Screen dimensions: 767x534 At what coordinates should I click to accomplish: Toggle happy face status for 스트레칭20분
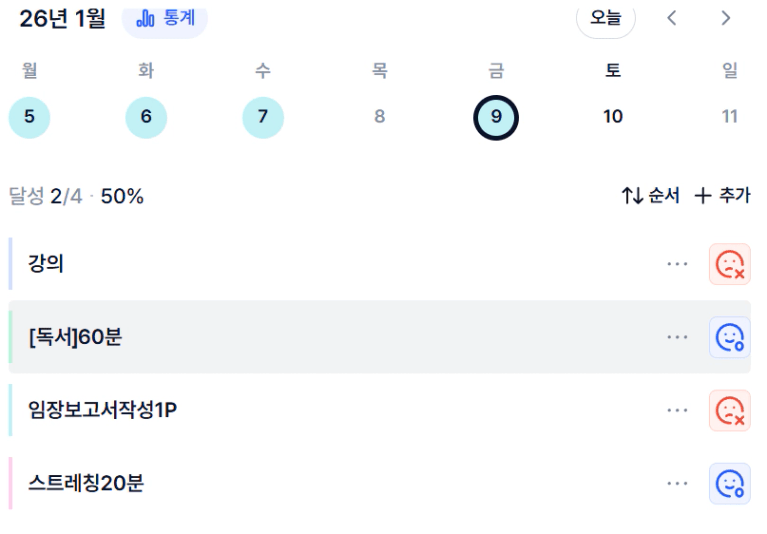(729, 484)
